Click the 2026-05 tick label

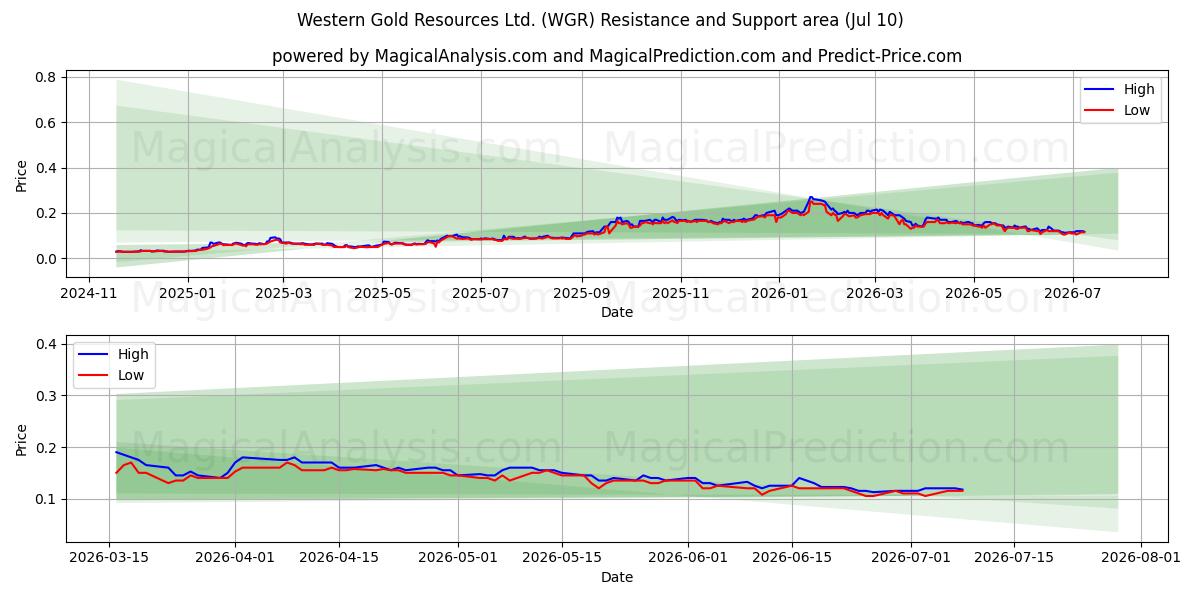(974, 294)
